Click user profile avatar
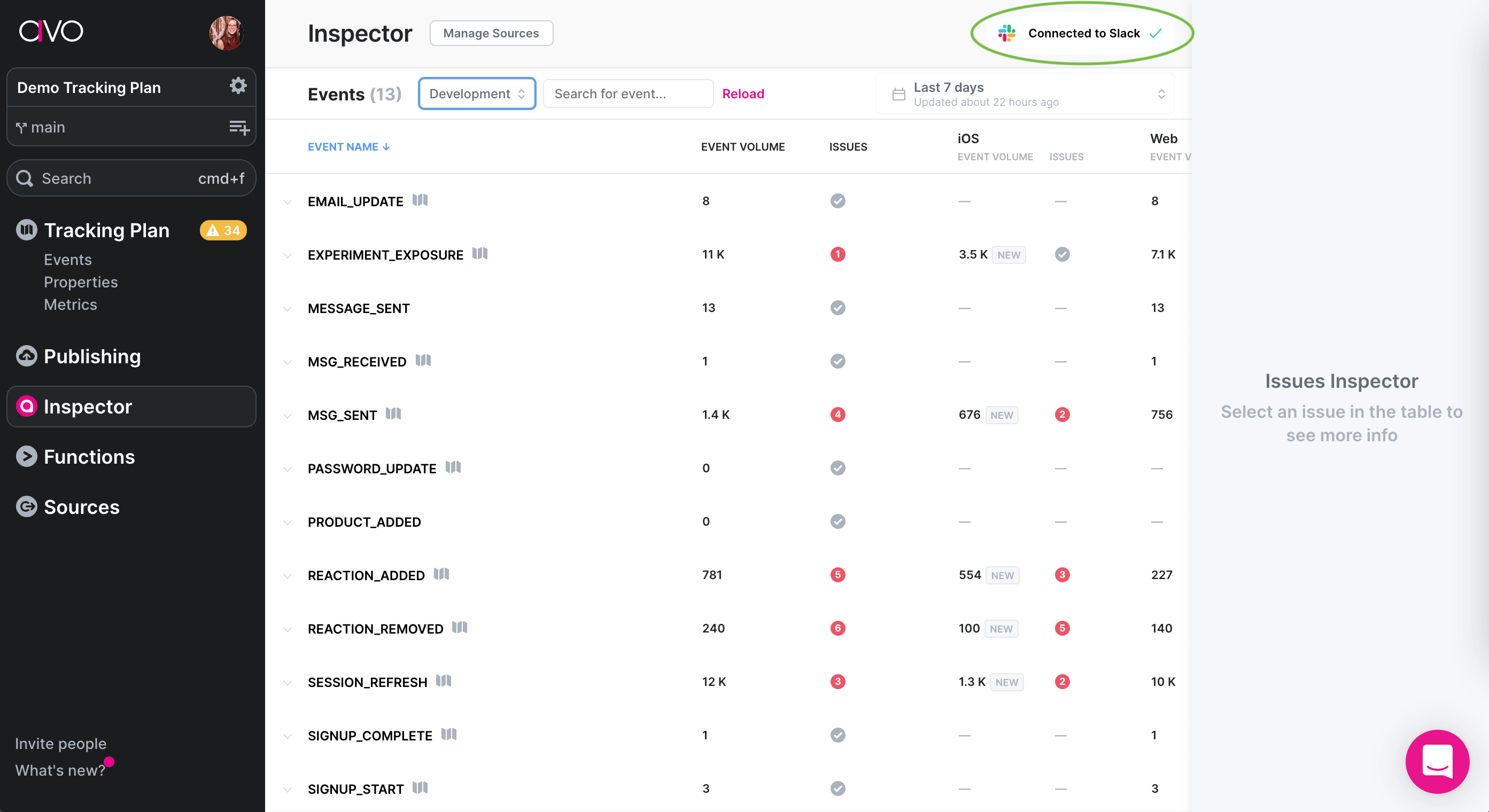The image size is (1489, 812). point(227,33)
